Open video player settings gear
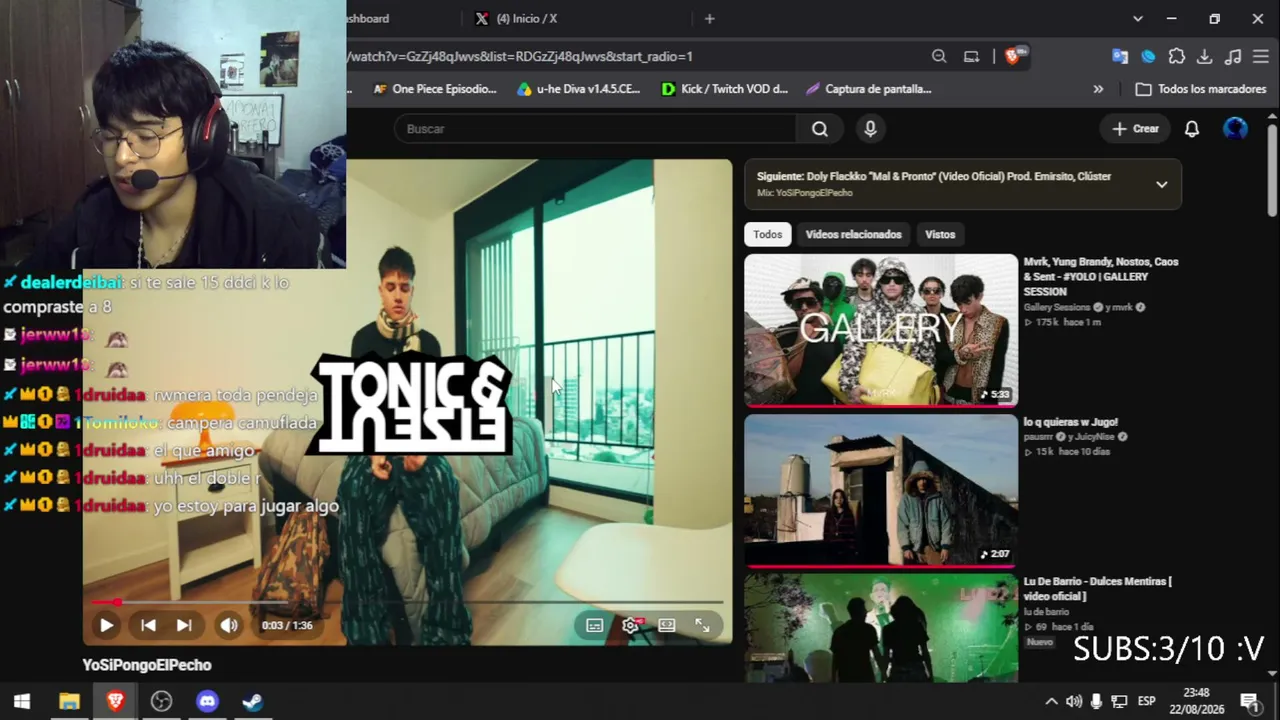Image resolution: width=1280 pixels, height=720 pixels. click(x=631, y=625)
